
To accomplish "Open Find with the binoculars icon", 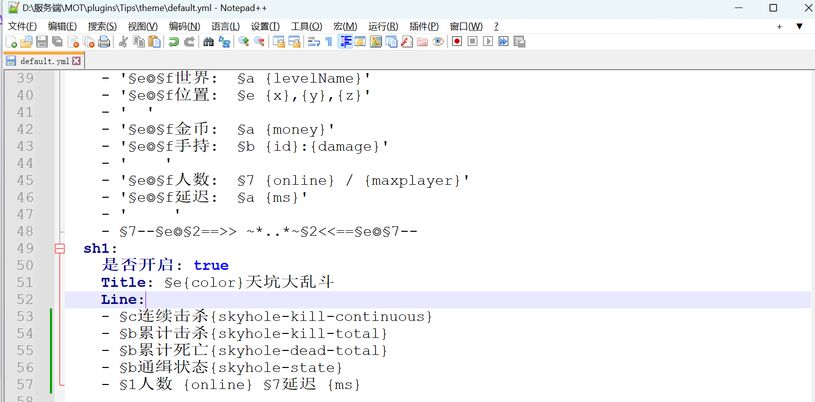I will (208, 42).
